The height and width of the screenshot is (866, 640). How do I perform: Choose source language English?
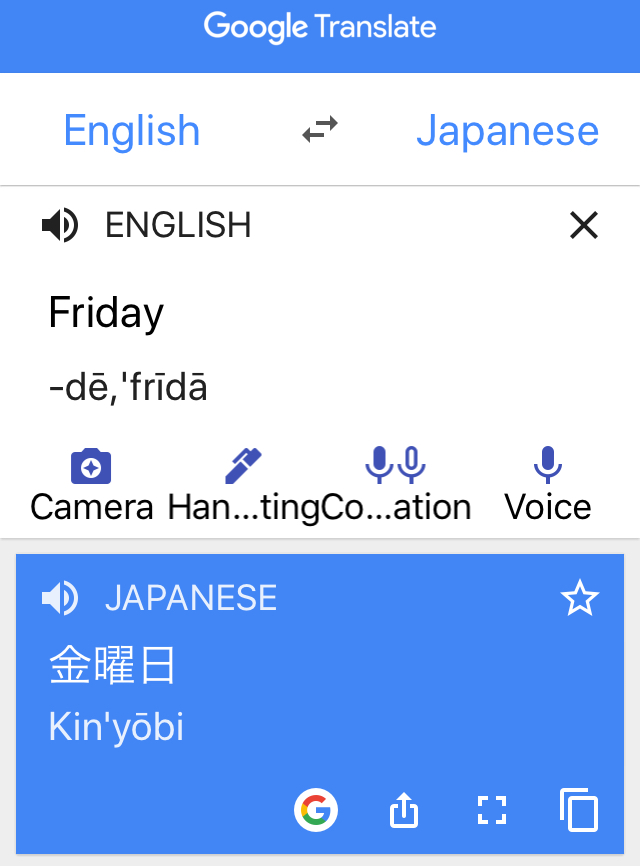tap(131, 130)
